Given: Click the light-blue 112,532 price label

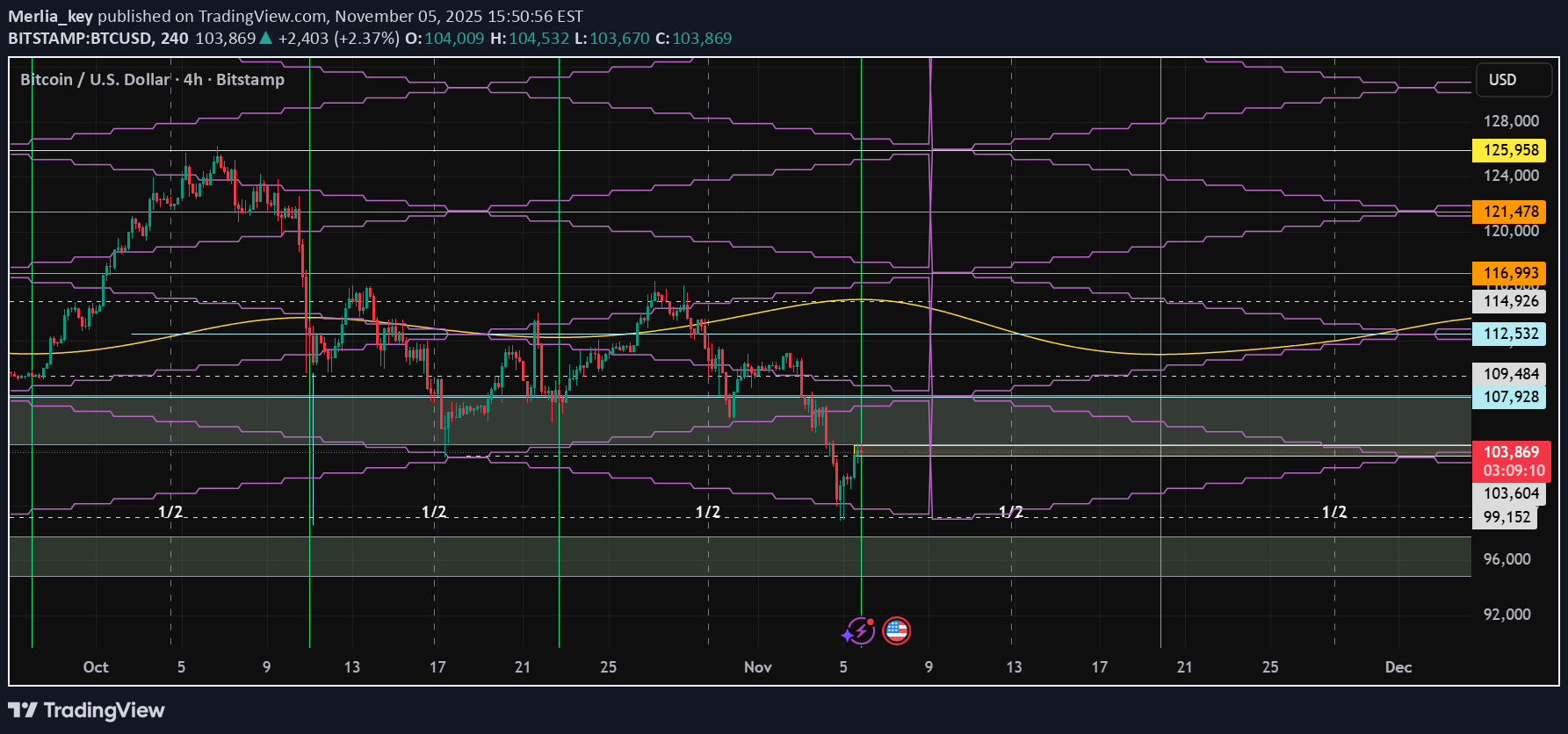Looking at the screenshot, I should pos(1510,334).
